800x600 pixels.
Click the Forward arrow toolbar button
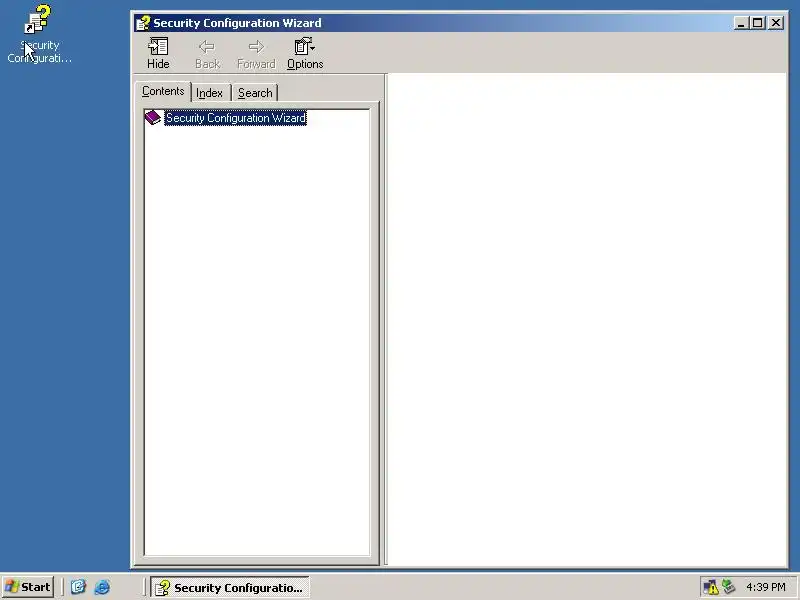pyautogui.click(x=256, y=54)
